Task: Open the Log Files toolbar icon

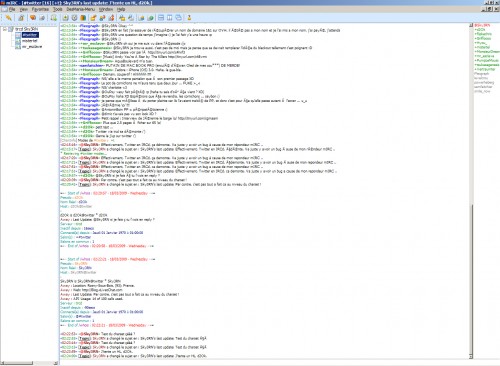Action: (x=131, y=18)
